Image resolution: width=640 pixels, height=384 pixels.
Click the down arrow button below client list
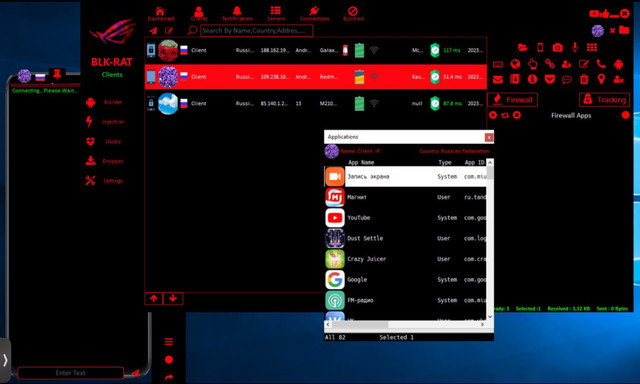coord(173,298)
